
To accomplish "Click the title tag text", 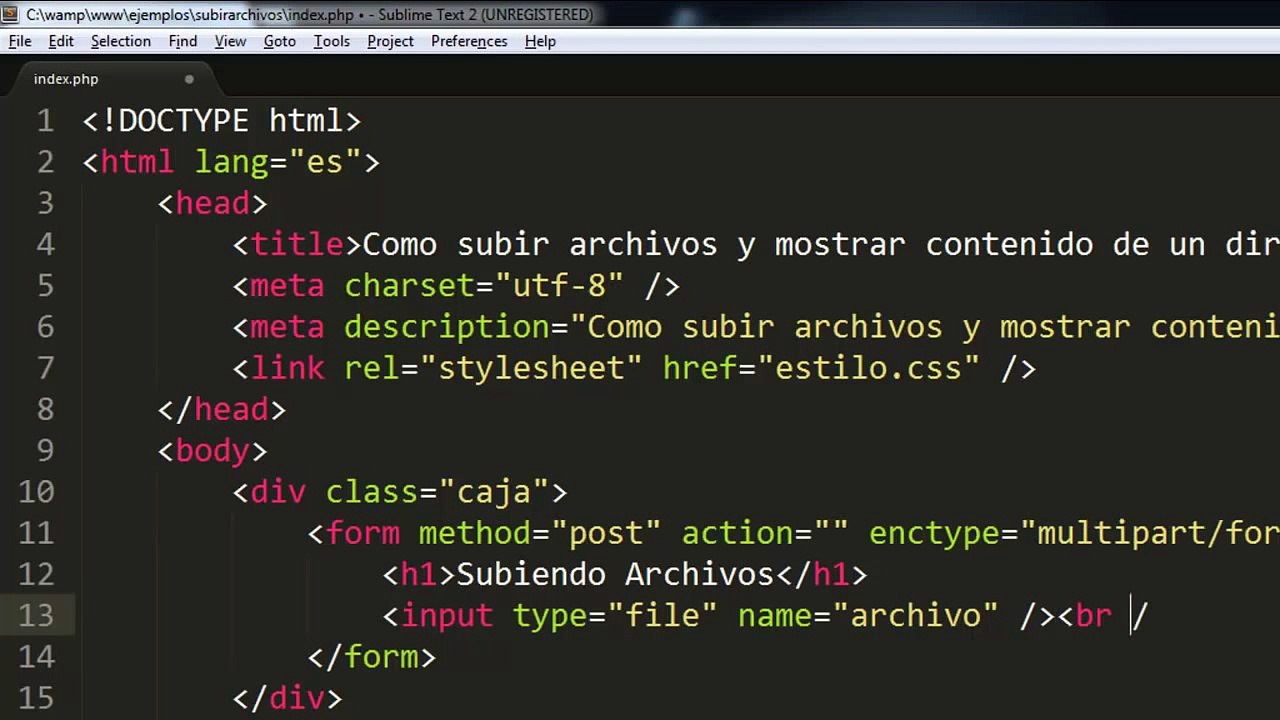I will click(298, 244).
